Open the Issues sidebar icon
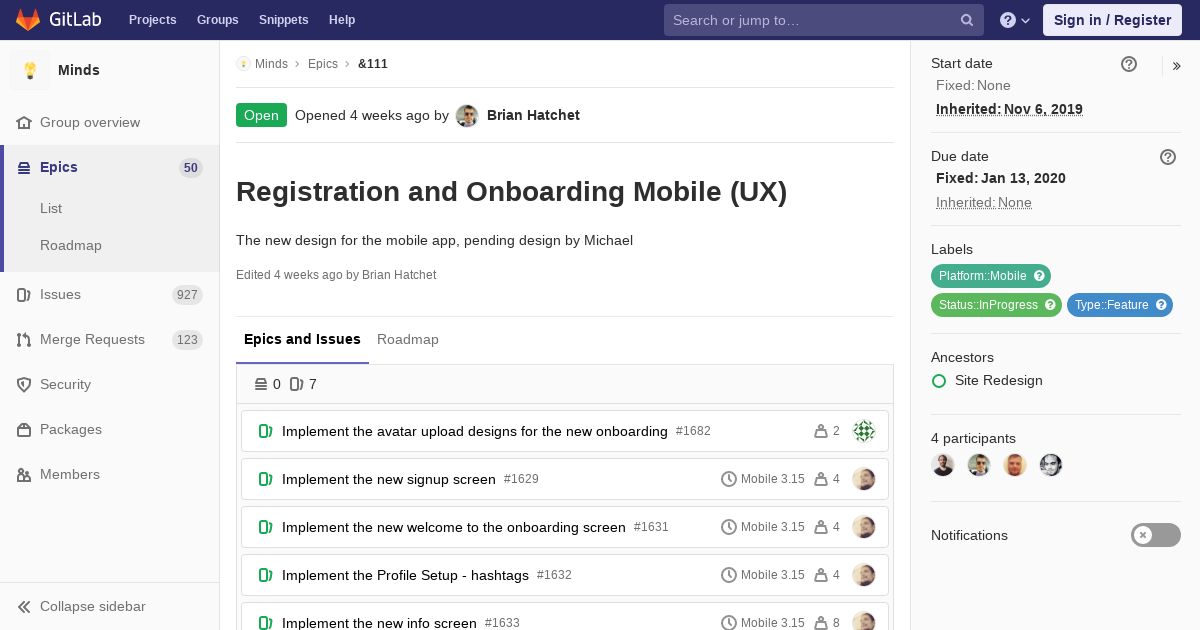 (24, 295)
